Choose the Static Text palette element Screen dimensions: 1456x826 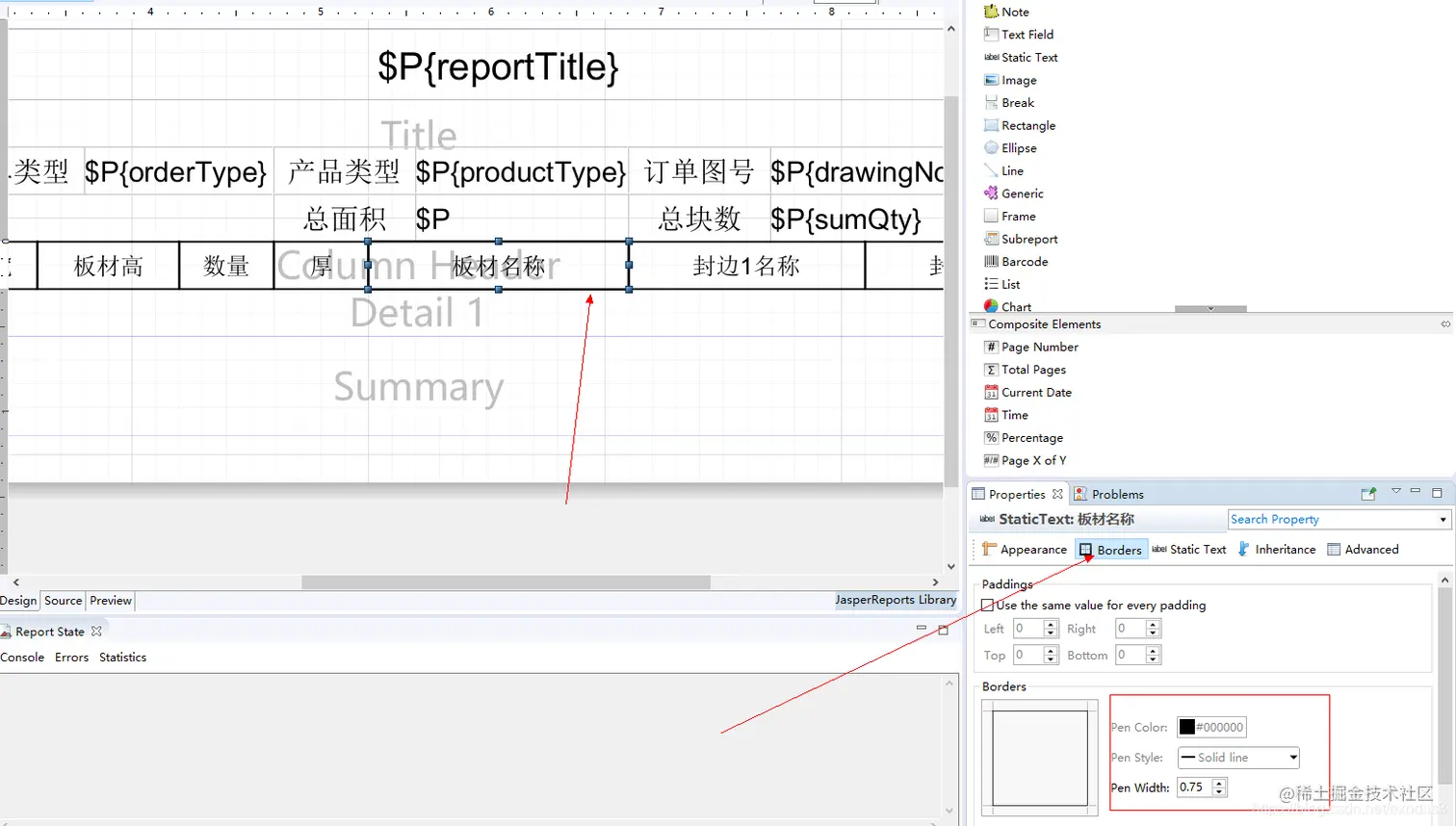[1020, 58]
